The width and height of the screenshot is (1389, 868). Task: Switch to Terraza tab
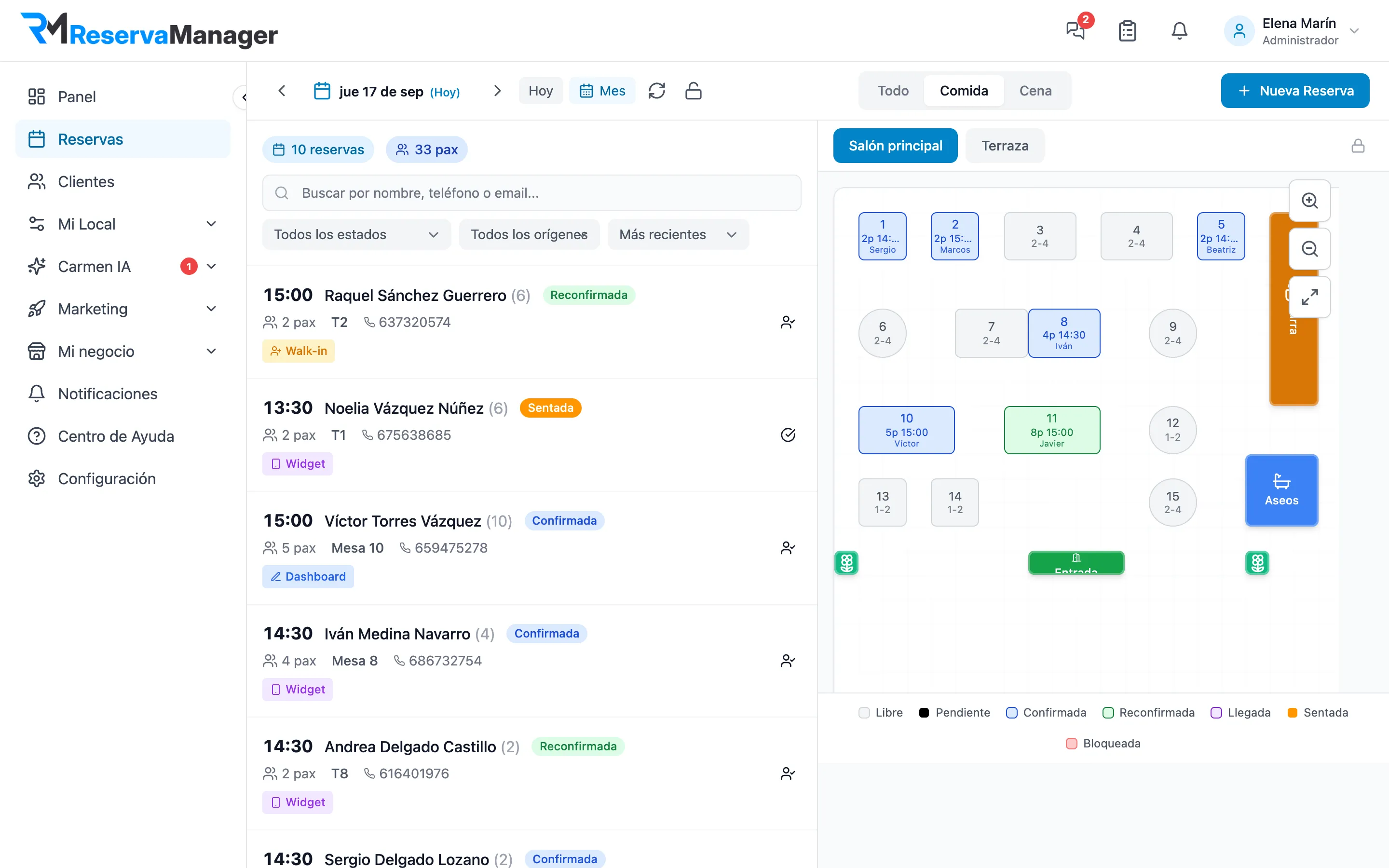point(1005,146)
